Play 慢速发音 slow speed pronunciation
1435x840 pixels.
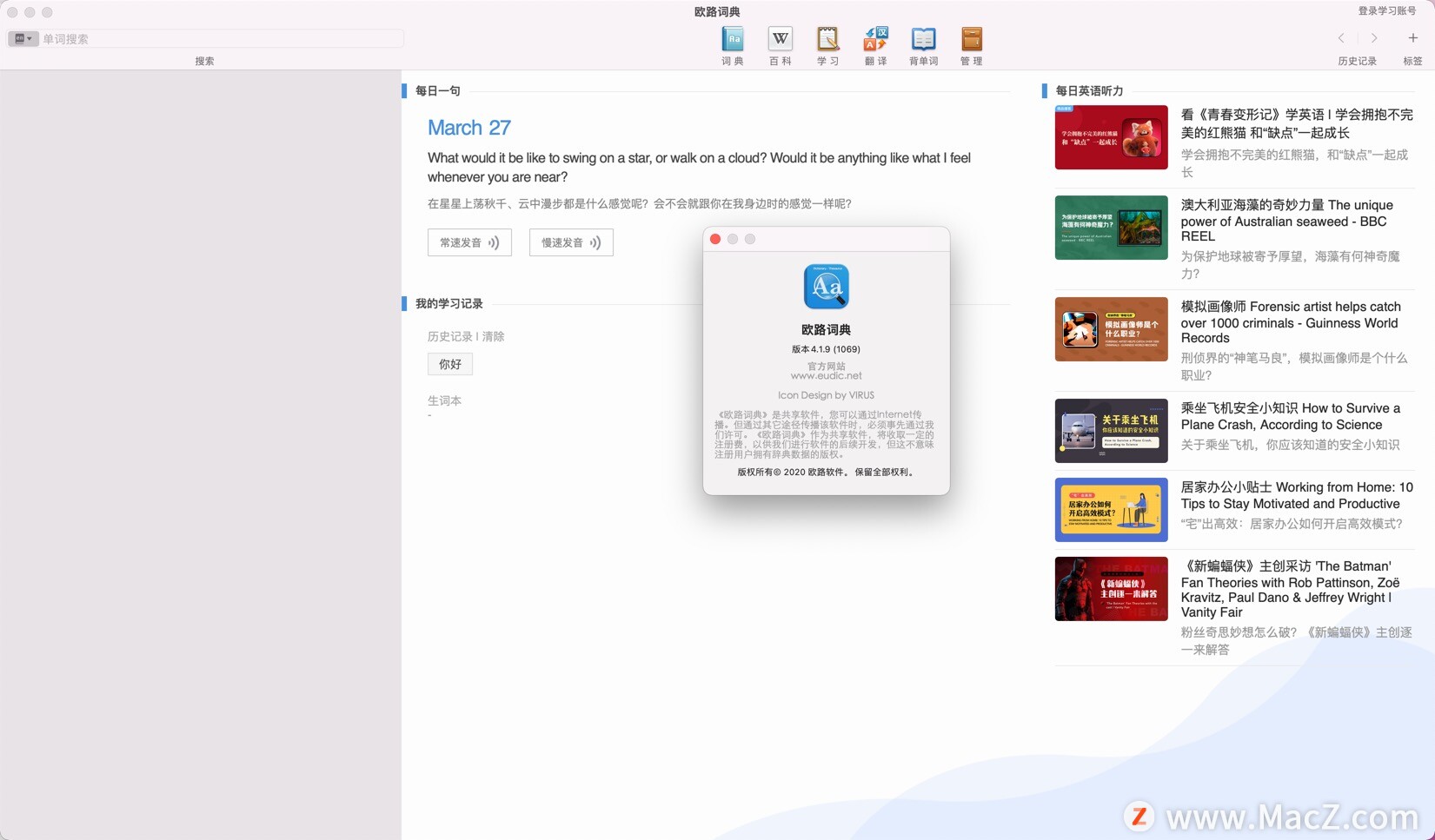(571, 242)
